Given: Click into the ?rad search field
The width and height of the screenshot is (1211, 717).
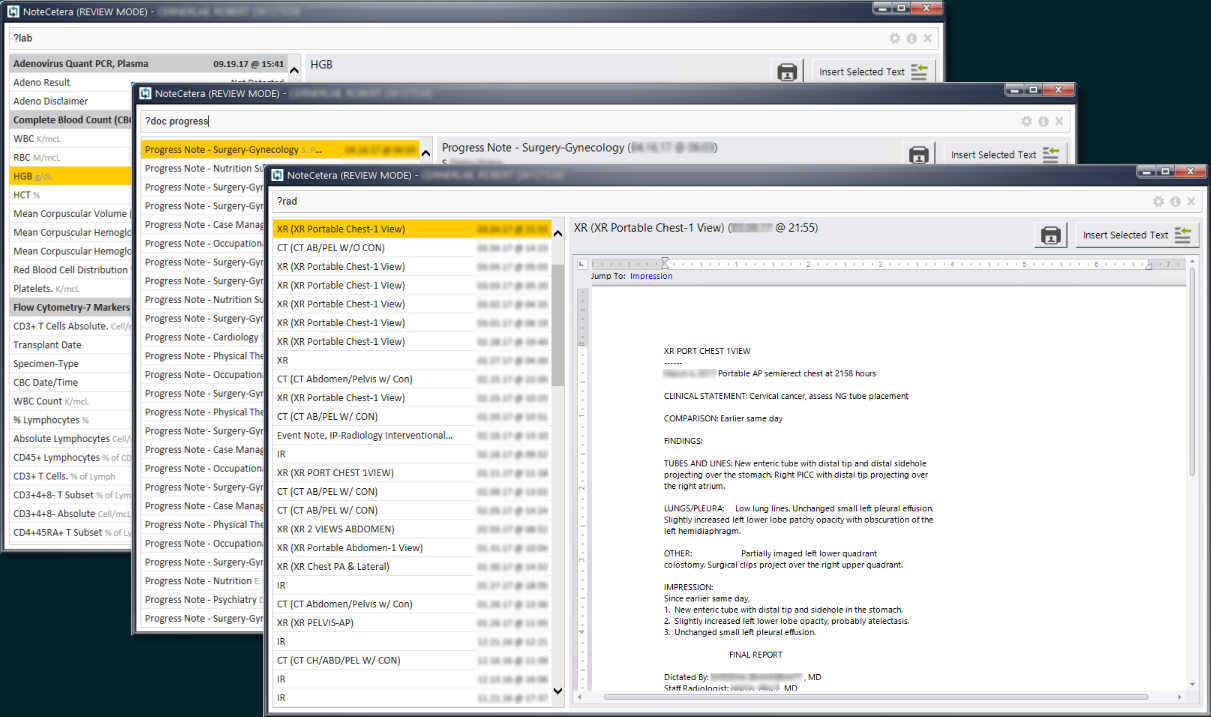Looking at the screenshot, I should (700, 201).
